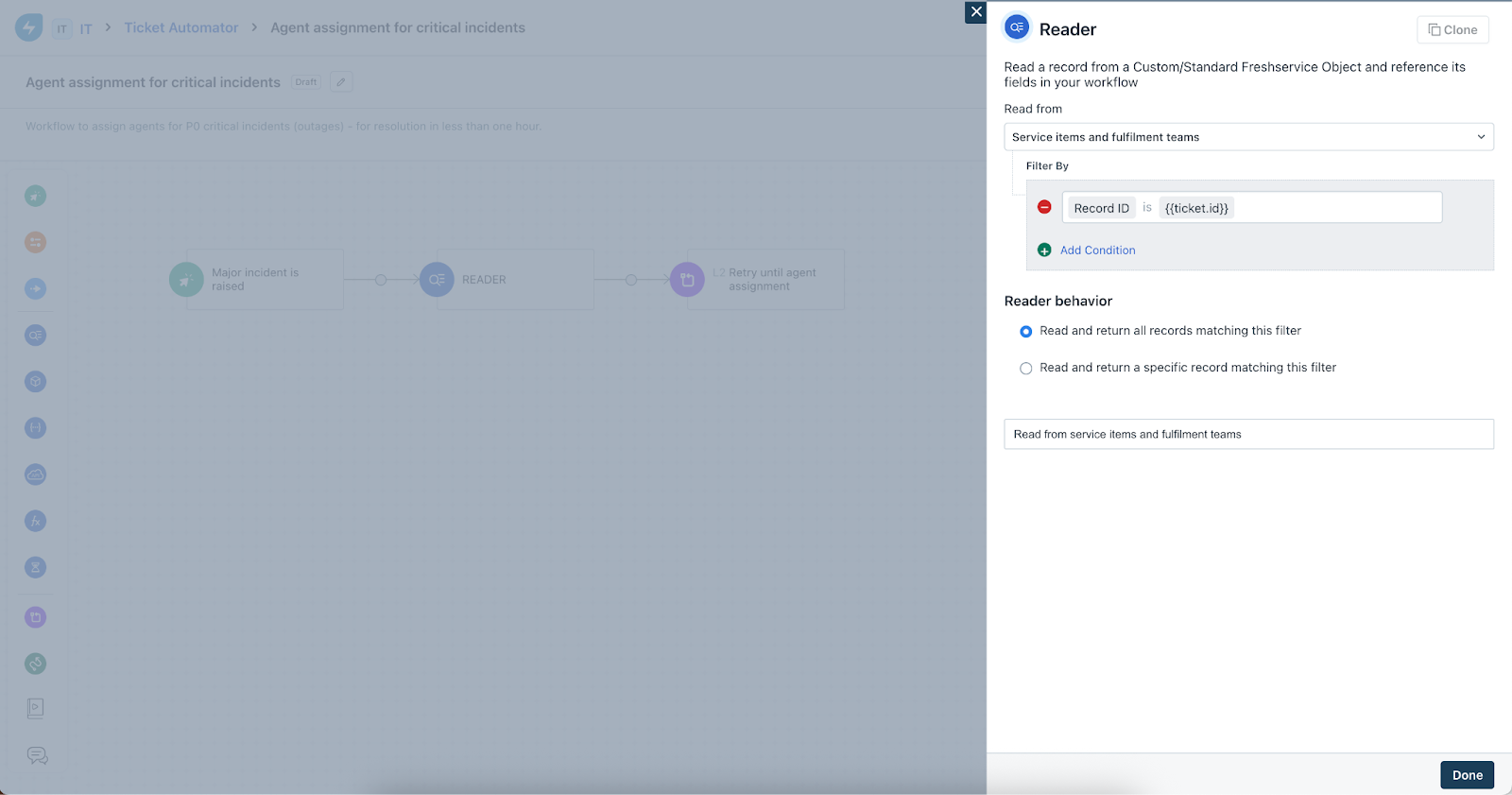Image resolution: width=1512 pixels, height=795 pixels.
Task: Click the Reader node icon in panel header
Action: tap(1017, 28)
